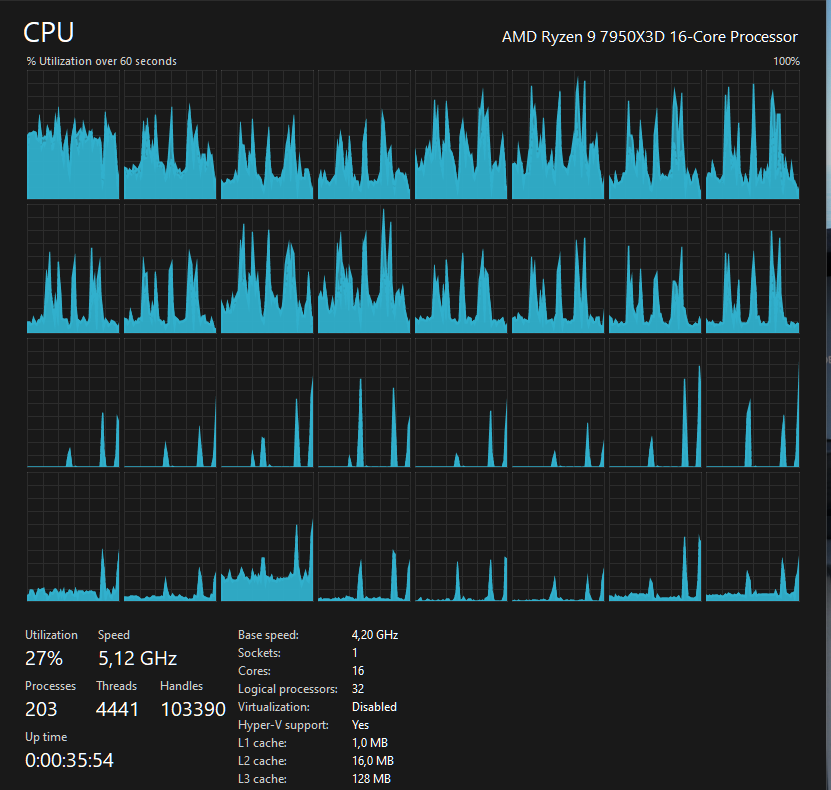Image resolution: width=831 pixels, height=790 pixels.
Task: Select the AMD Ryzen 9 7950X3D processor name
Action: pyautogui.click(x=649, y=37)
